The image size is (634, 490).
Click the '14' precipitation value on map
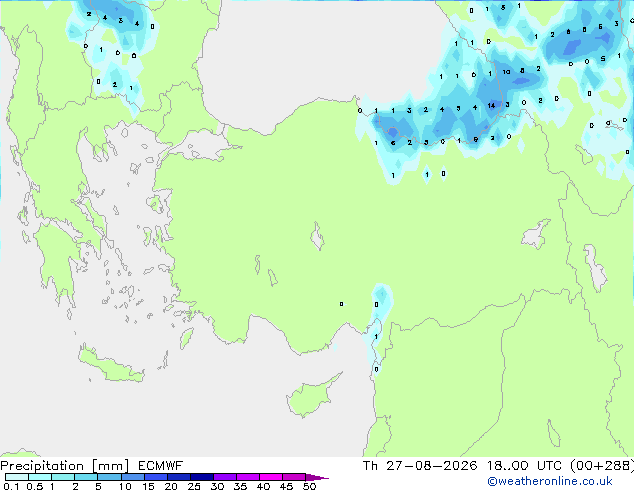(x=491, y=106)
